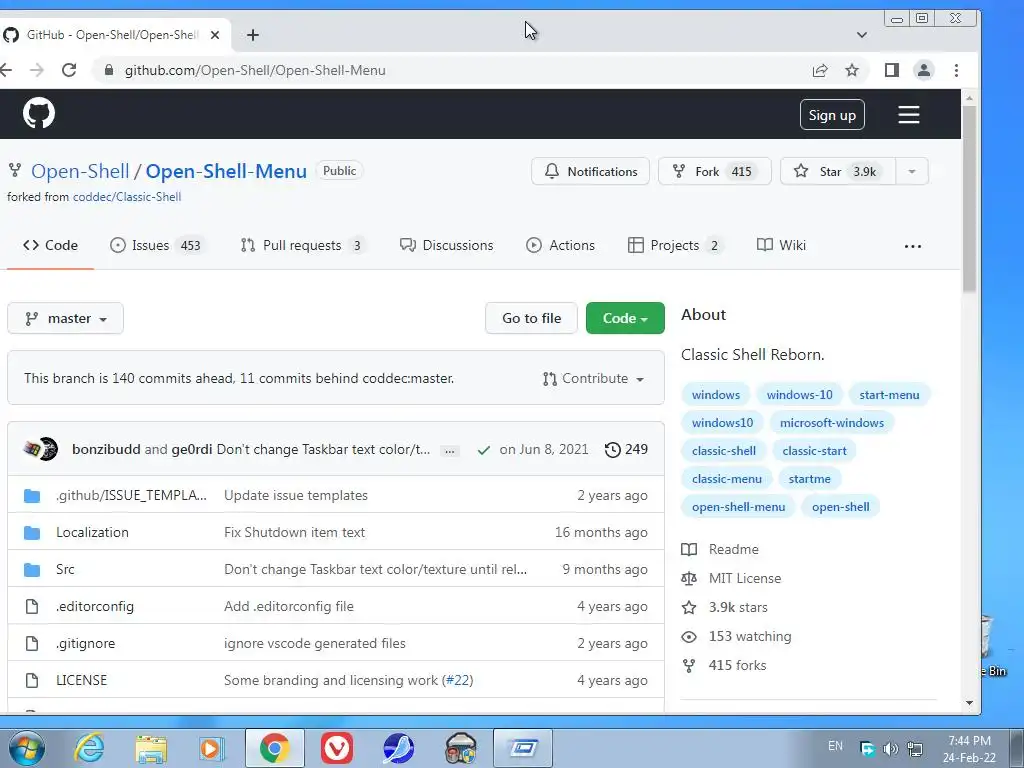Open the Readme link in About

pyautogui.click(x=733, y=549)
